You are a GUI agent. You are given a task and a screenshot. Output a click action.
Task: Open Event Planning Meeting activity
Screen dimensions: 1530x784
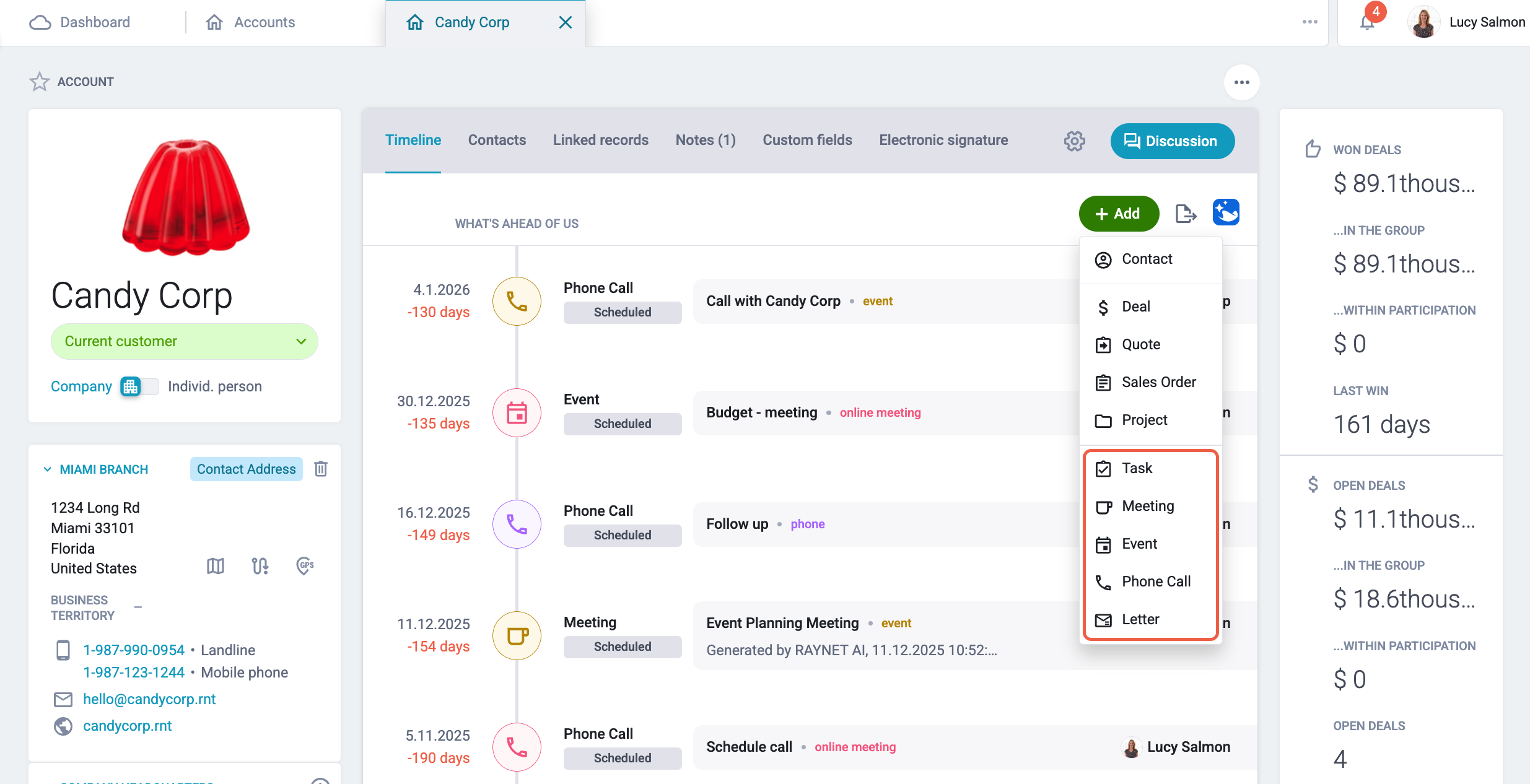tap(782, 623)
